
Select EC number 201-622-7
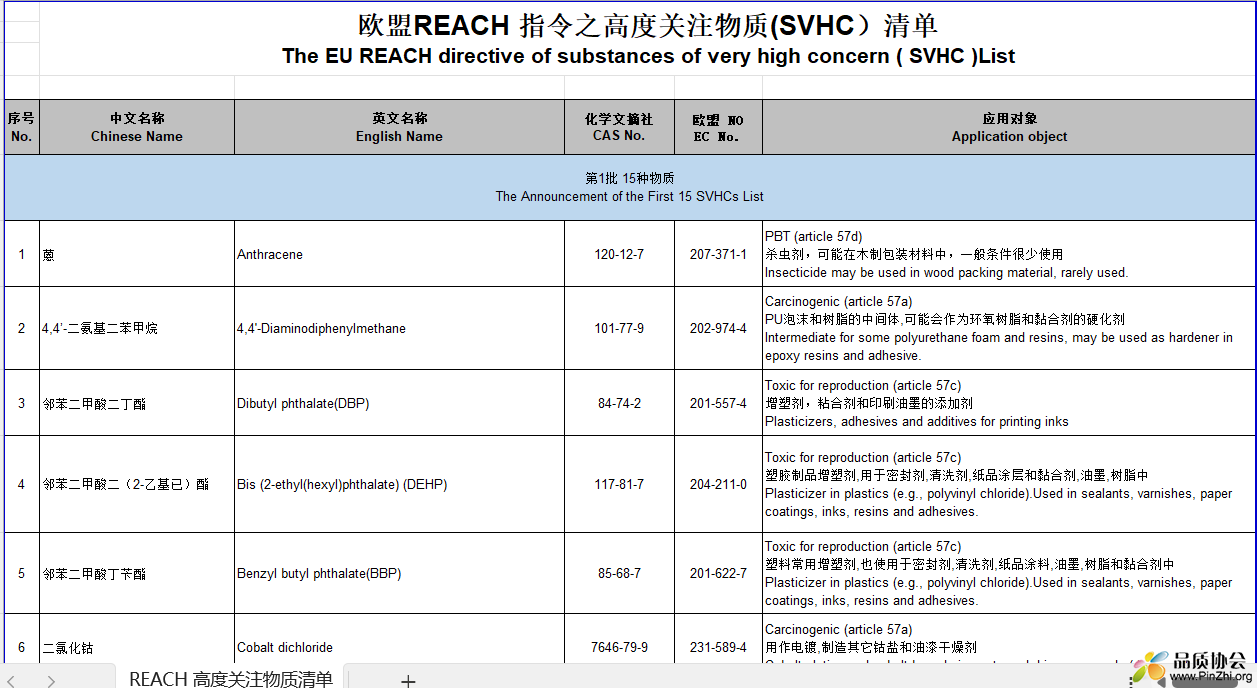pyautogui.click(x=718, y=573)
